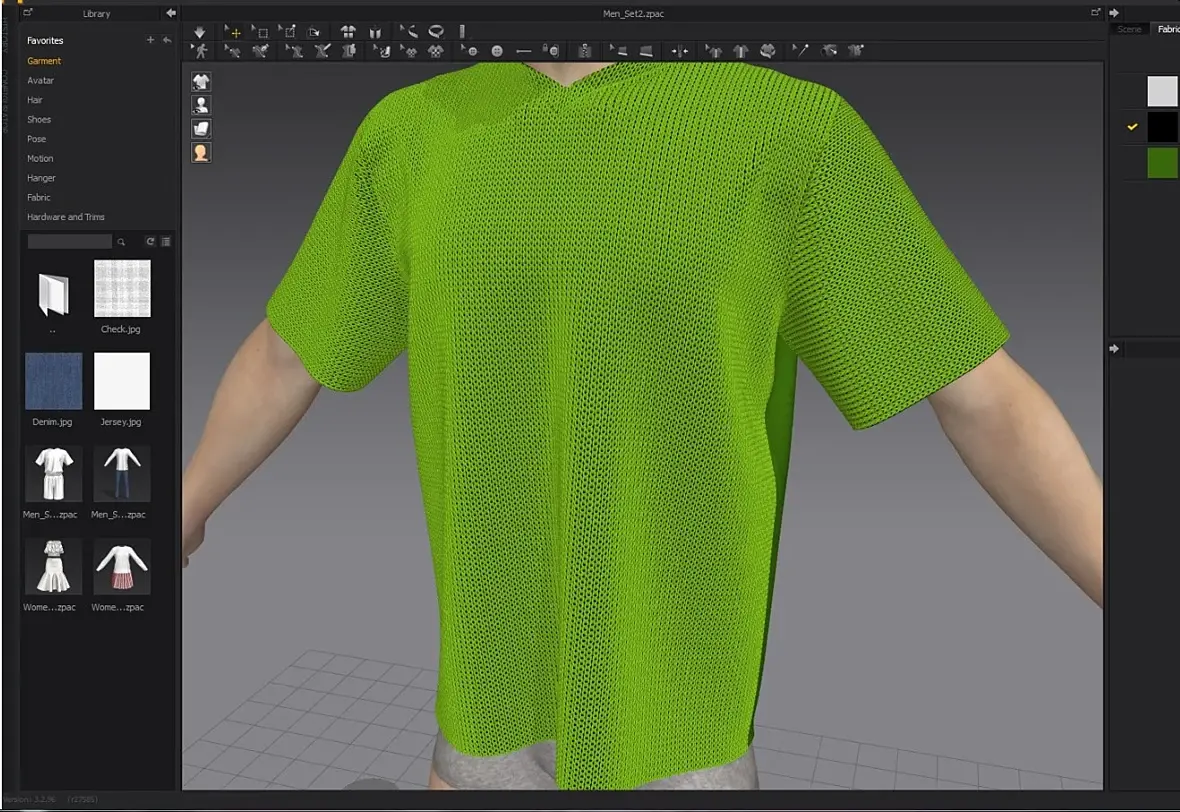
Task: Choose the lasso-shaped toolbar icon
Action: point(436,32)
